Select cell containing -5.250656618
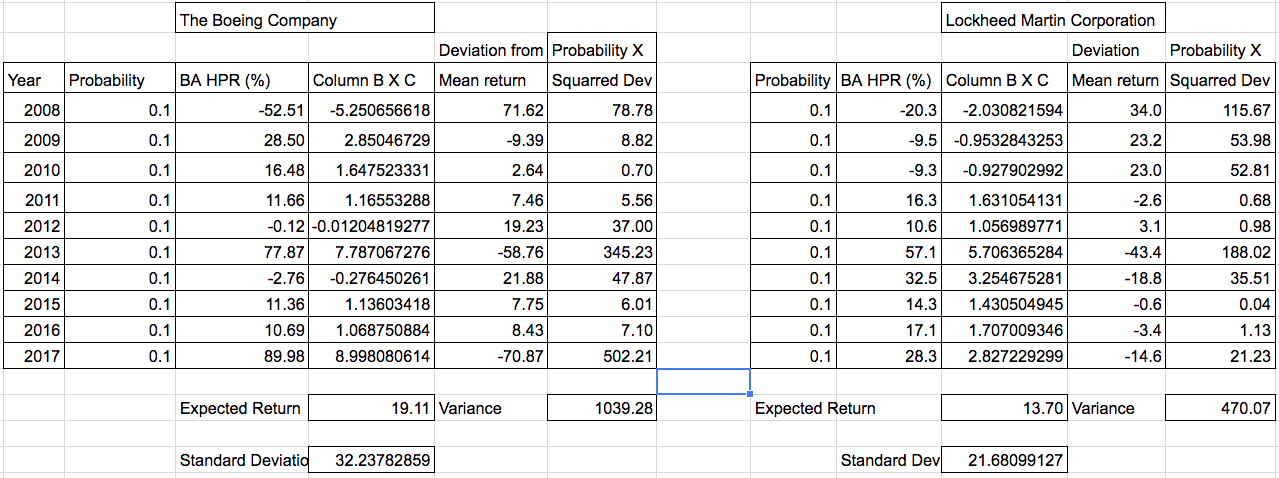The width and height of the screenshot is (1279, 478). pos(372,110)
